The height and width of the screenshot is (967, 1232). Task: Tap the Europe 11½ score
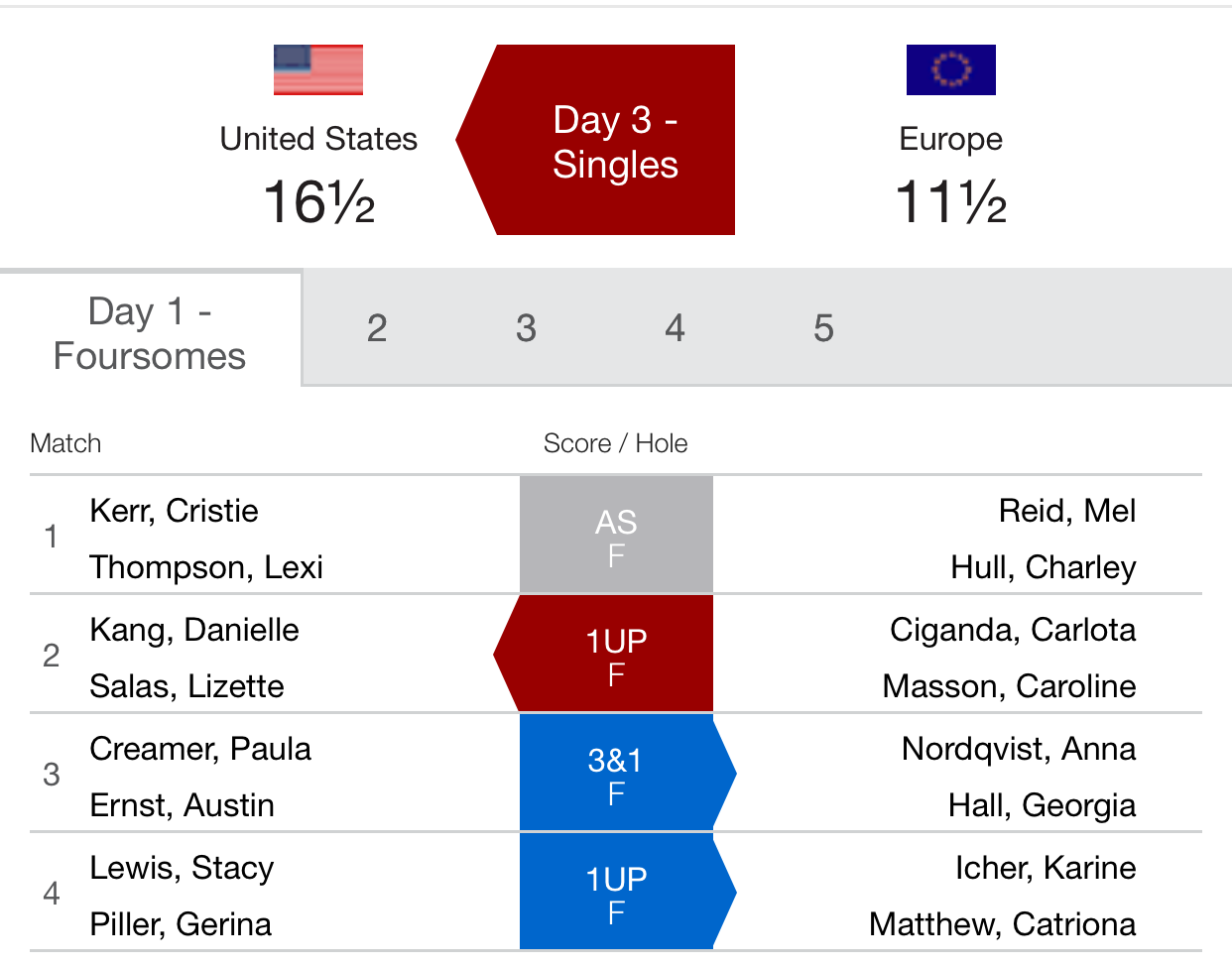pos(950,202)
